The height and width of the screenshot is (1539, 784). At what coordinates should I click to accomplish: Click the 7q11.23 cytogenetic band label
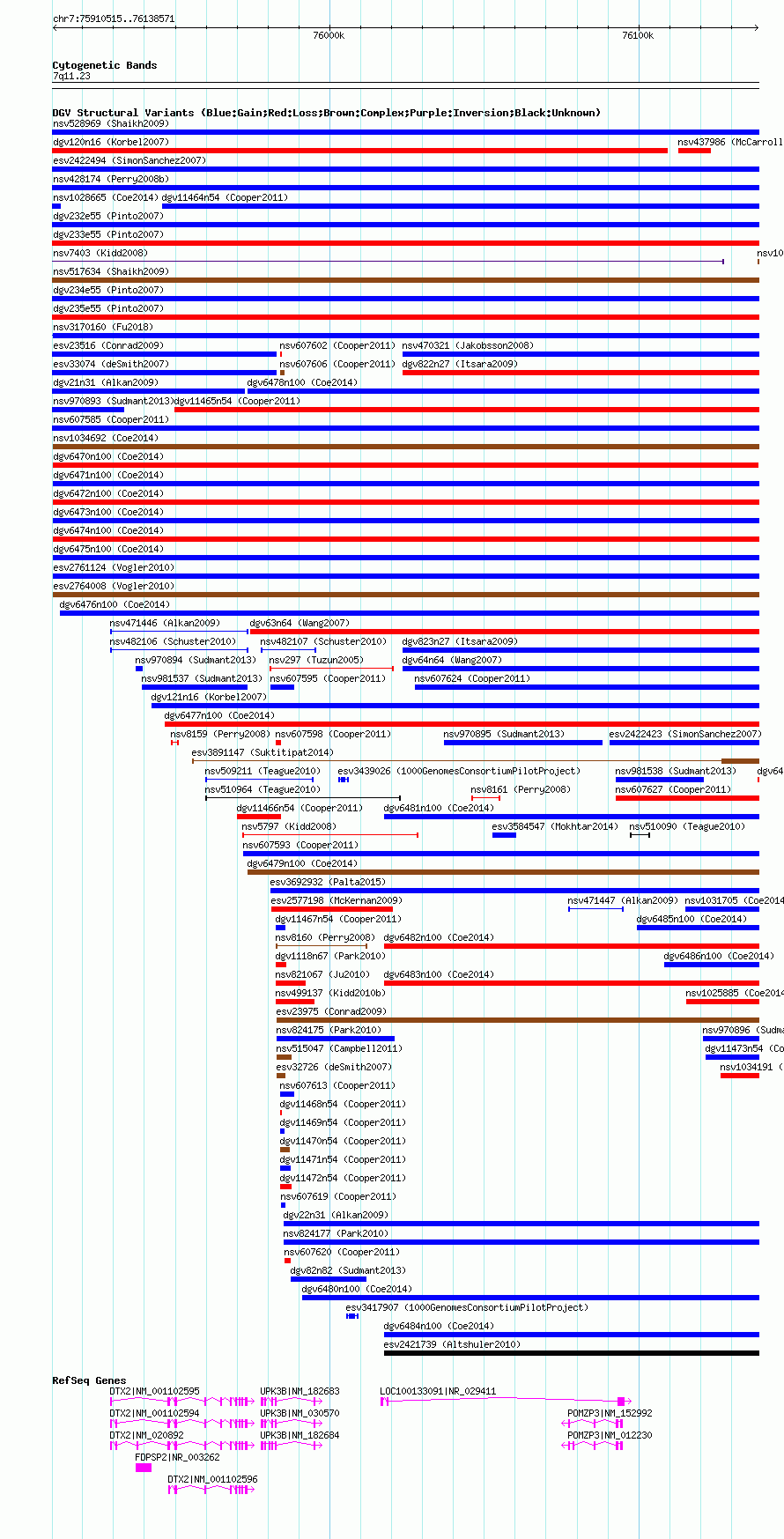(x=71, y=76)
